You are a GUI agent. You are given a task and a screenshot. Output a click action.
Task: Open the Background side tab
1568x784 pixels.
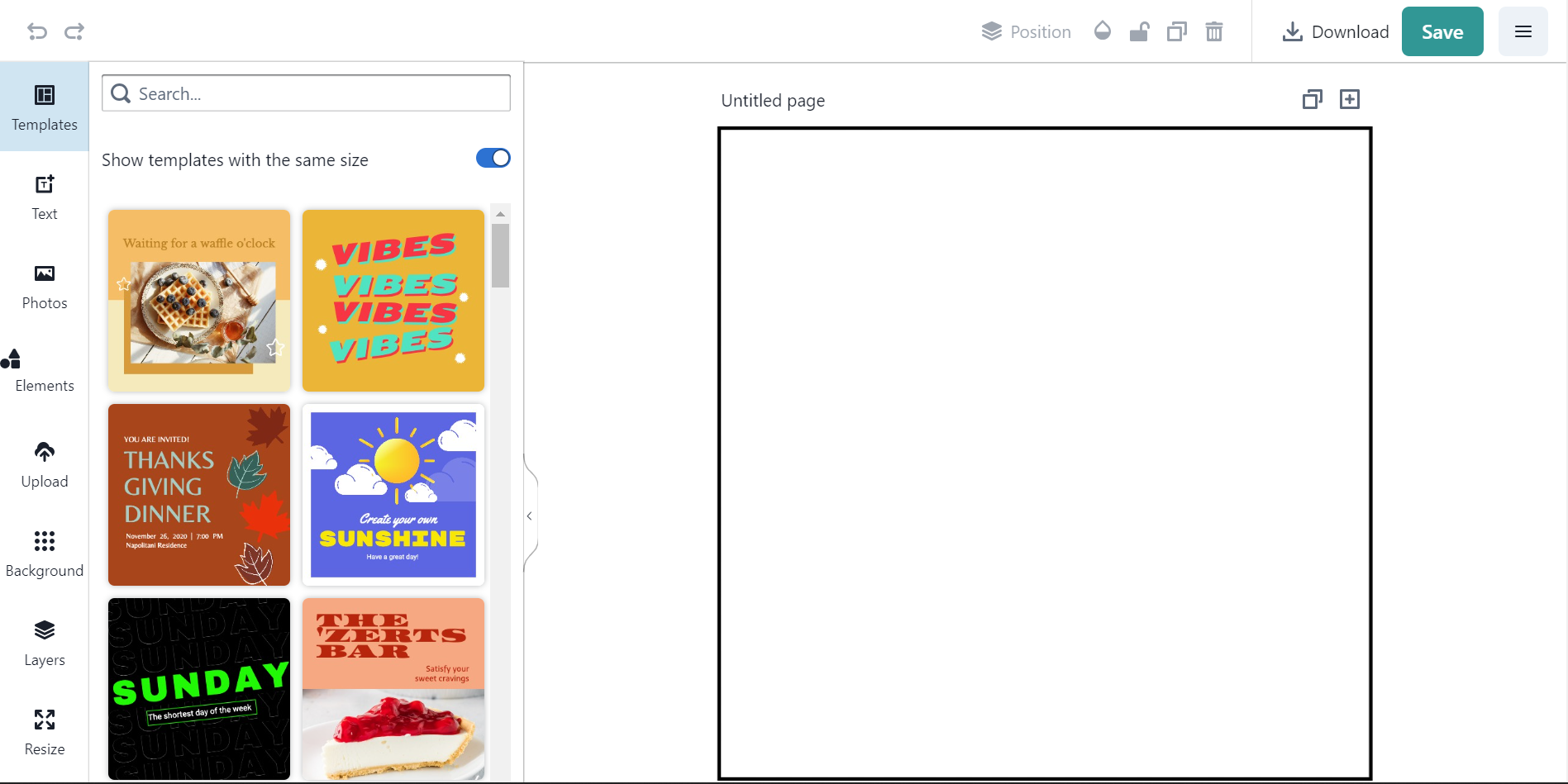[x=45, y=554]
